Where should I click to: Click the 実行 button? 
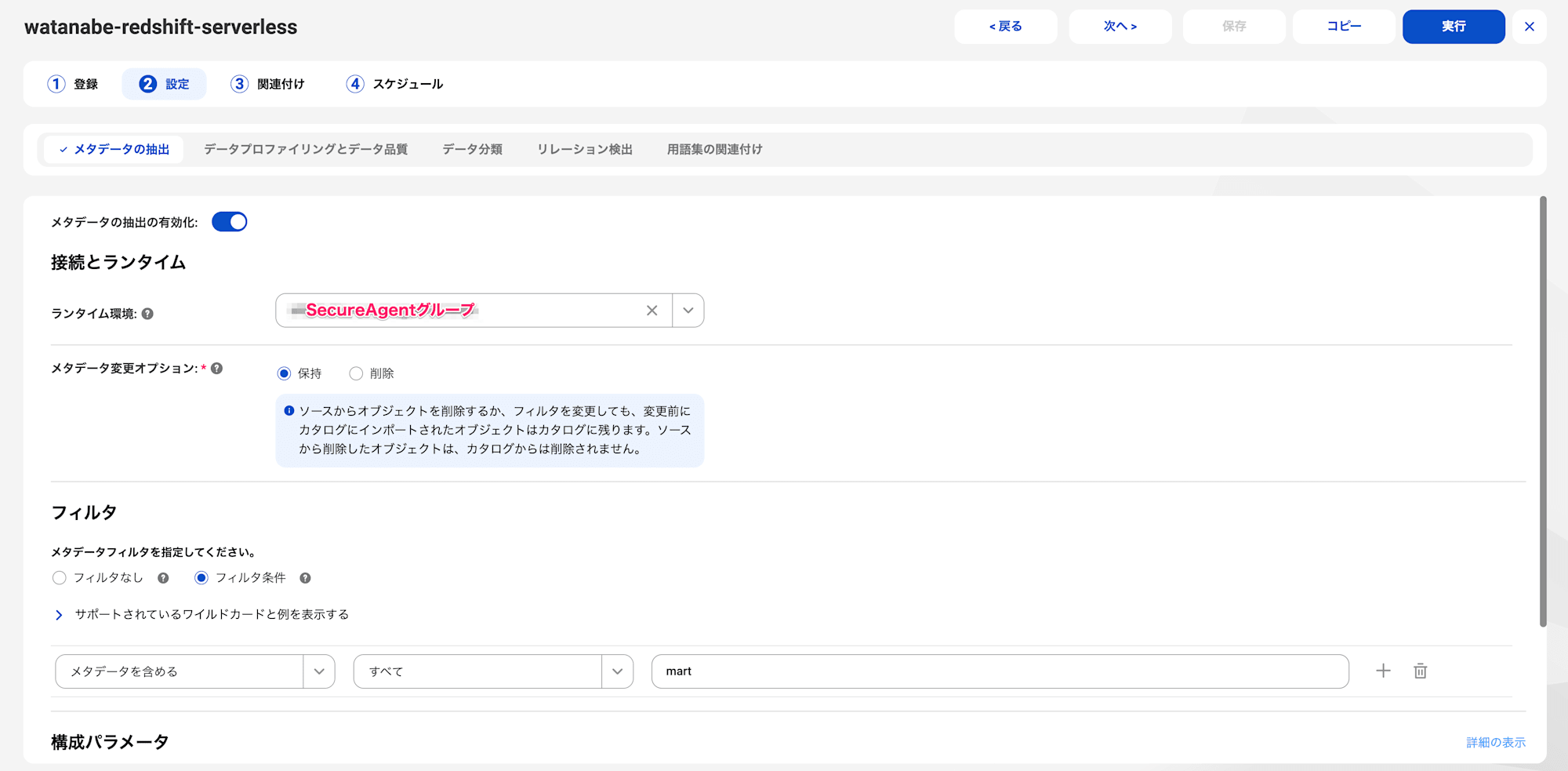(x=1454, y=27)
